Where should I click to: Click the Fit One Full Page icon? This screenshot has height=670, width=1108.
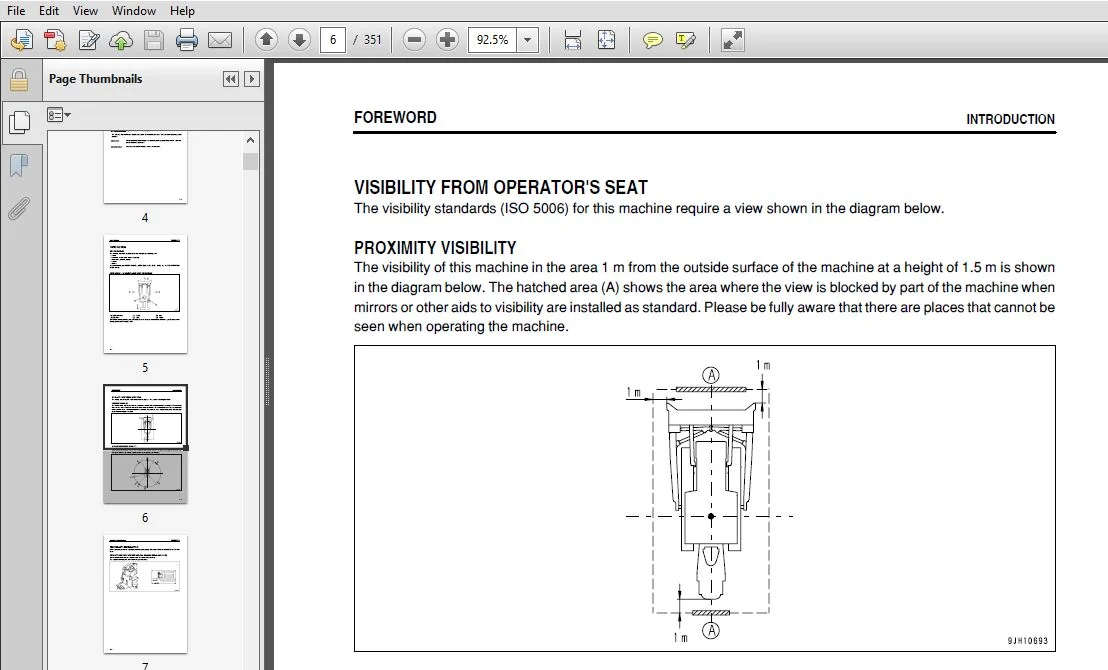point(606,40)
